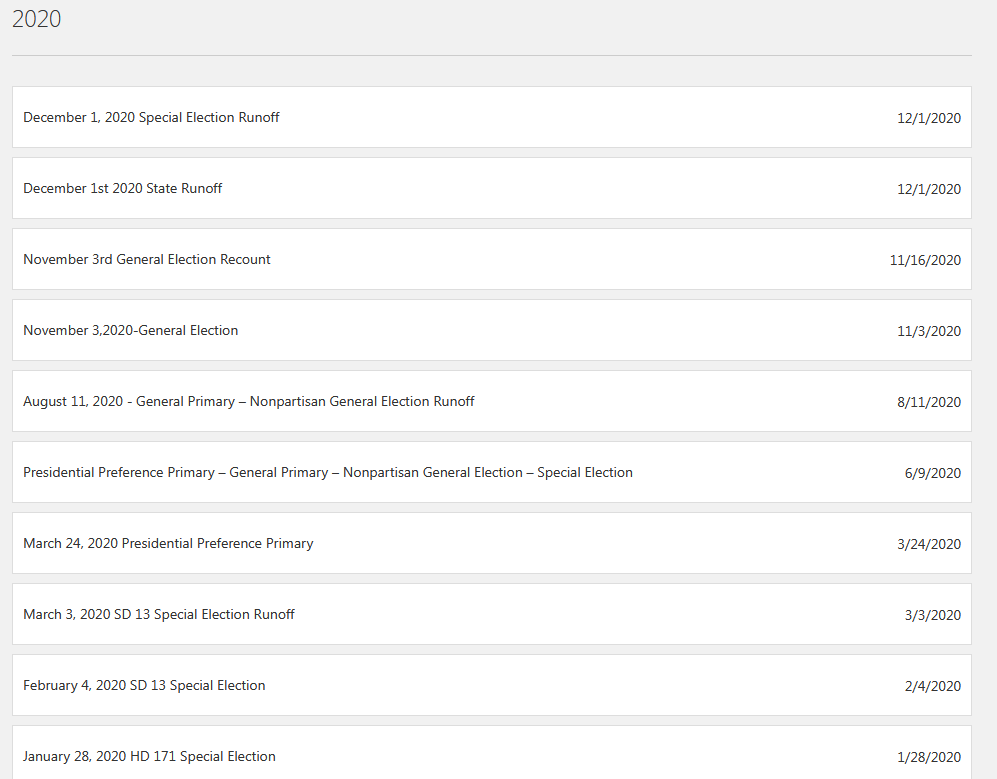The width and height of the screenshot is (997, 779).
Task: Click the 2/4/2020 date
Action: coord(933,686)
